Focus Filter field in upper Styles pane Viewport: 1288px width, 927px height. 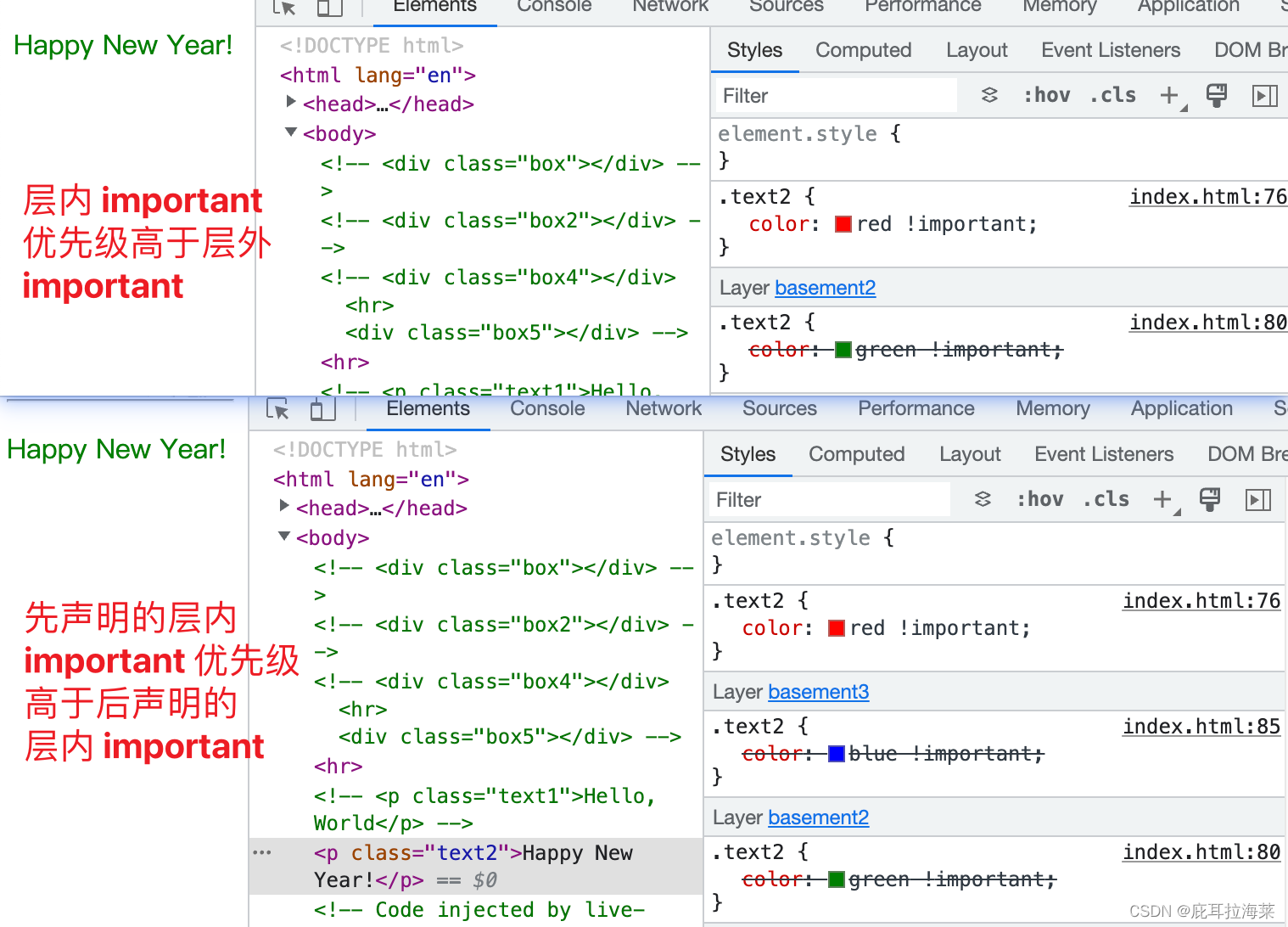(x=837, y=95)
